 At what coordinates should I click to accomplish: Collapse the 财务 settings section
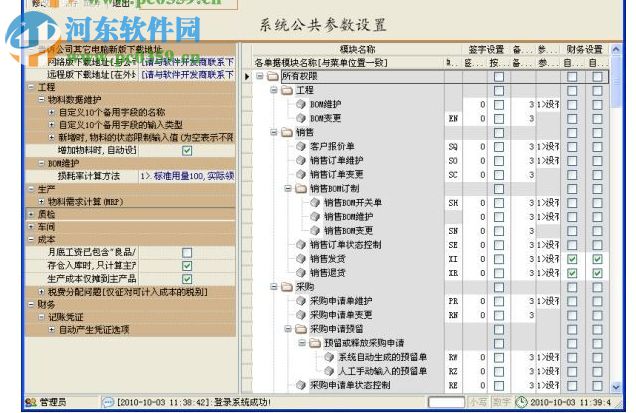[x=31, y=304]
